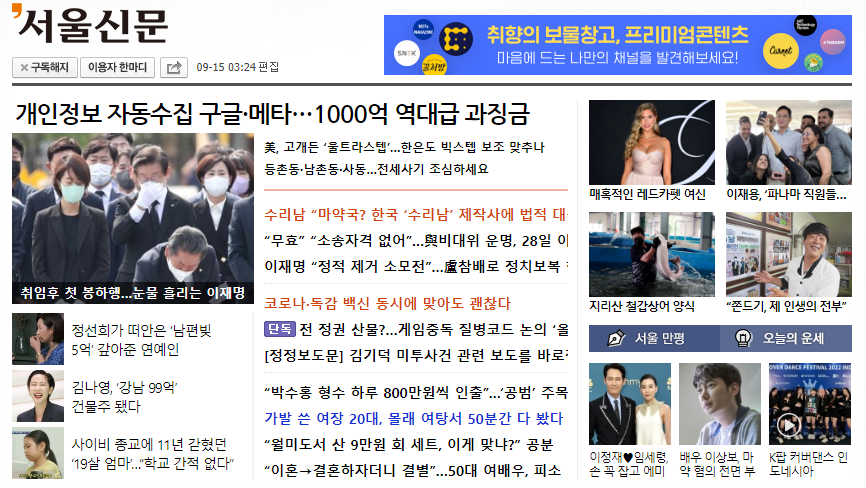Open the 김나영 강남 99억 건물주 article

(x=123, y=397)
